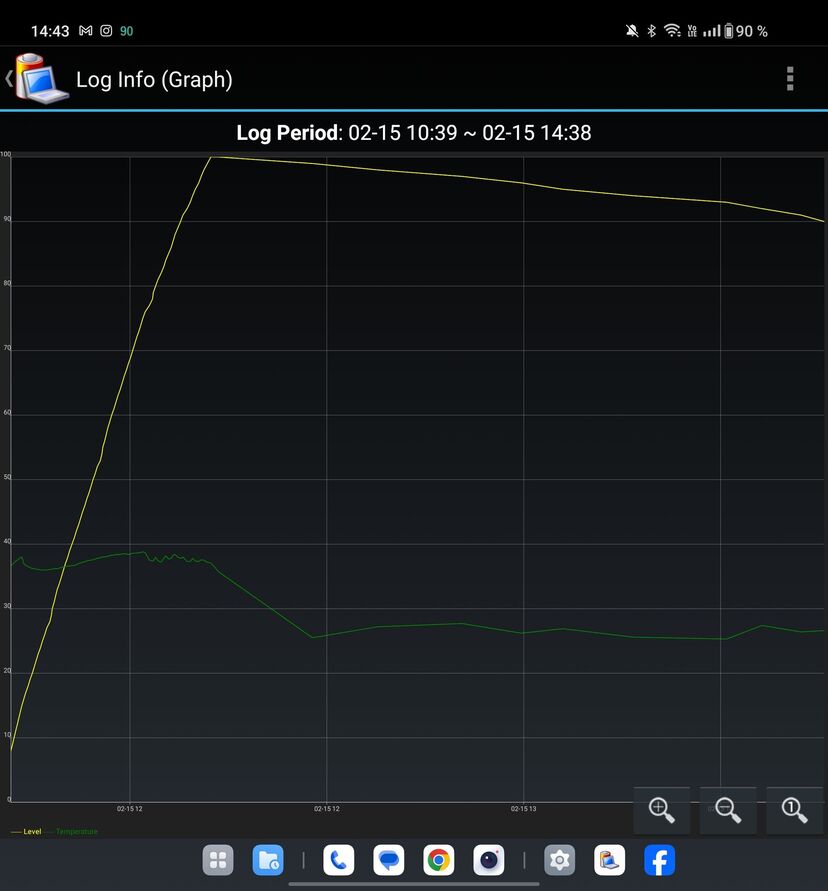Open the three-dot overflow menu
The height and width of the screenshot is (891, 828).
[x=790, y=79]
